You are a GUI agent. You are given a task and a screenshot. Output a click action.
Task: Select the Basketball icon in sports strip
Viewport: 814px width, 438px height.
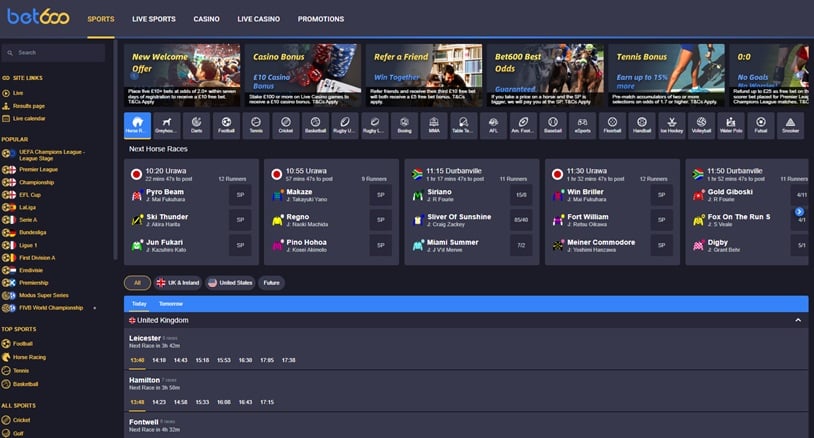click(x=315, y=125)
